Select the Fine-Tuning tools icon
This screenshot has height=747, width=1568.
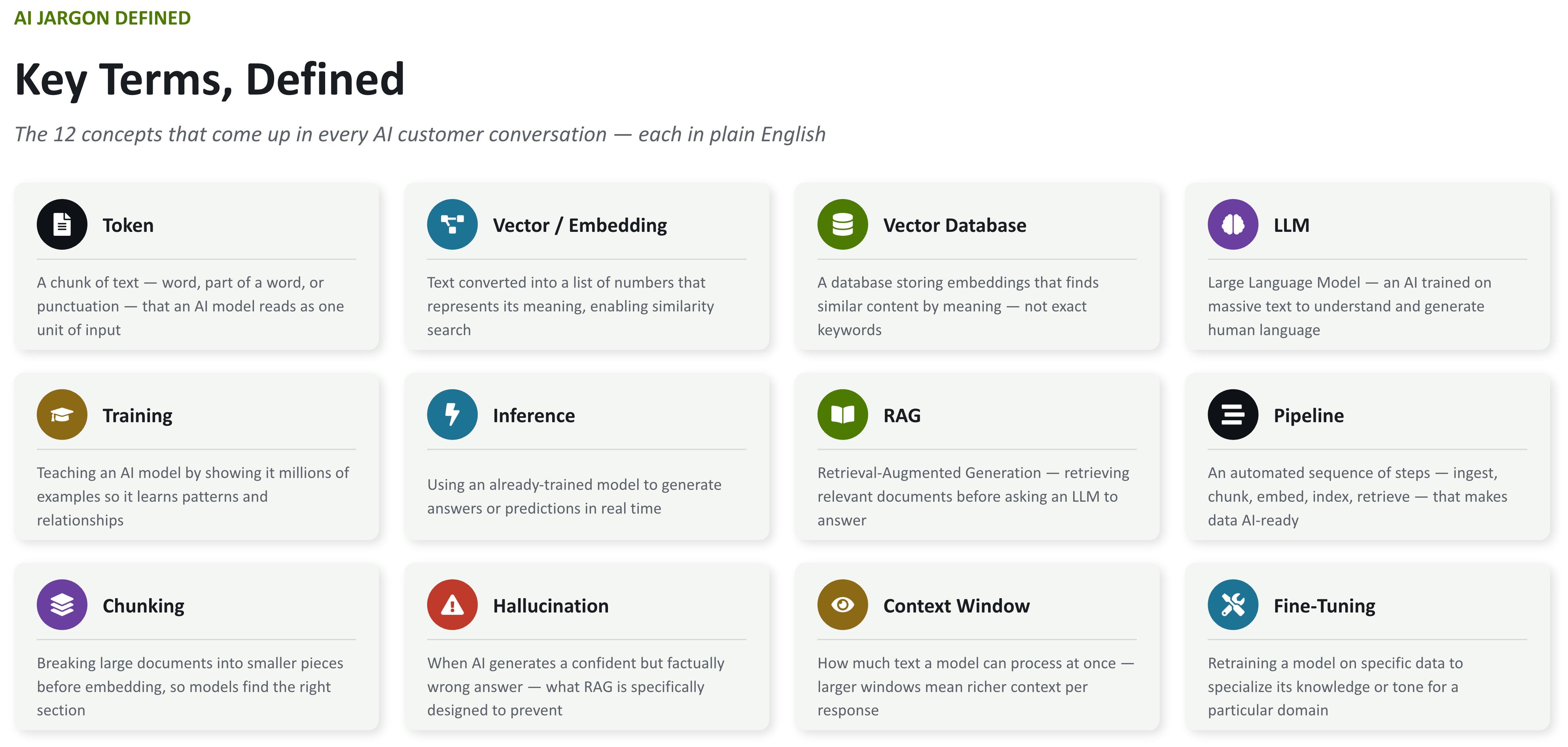[x=1233, y=605]
